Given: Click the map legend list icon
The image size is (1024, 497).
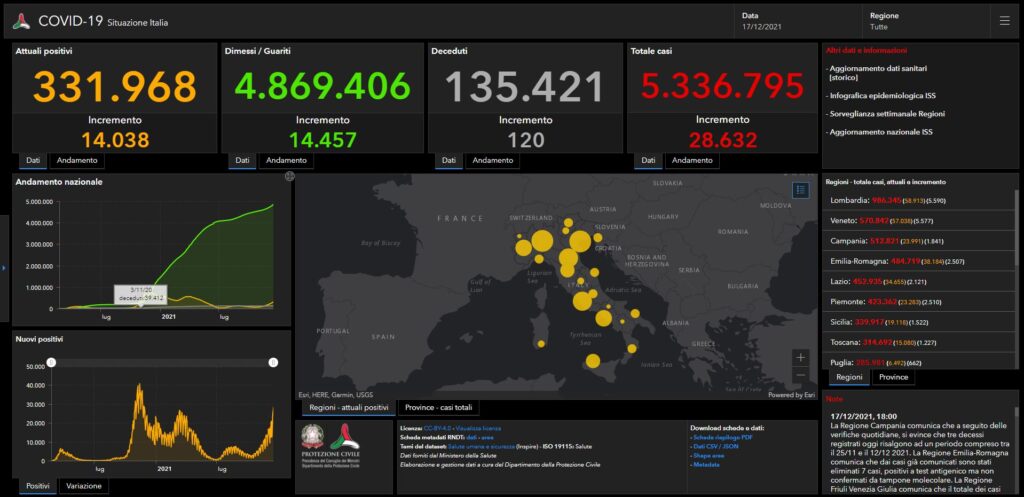Looking at the screenshot, I should [x=800, y=190].
